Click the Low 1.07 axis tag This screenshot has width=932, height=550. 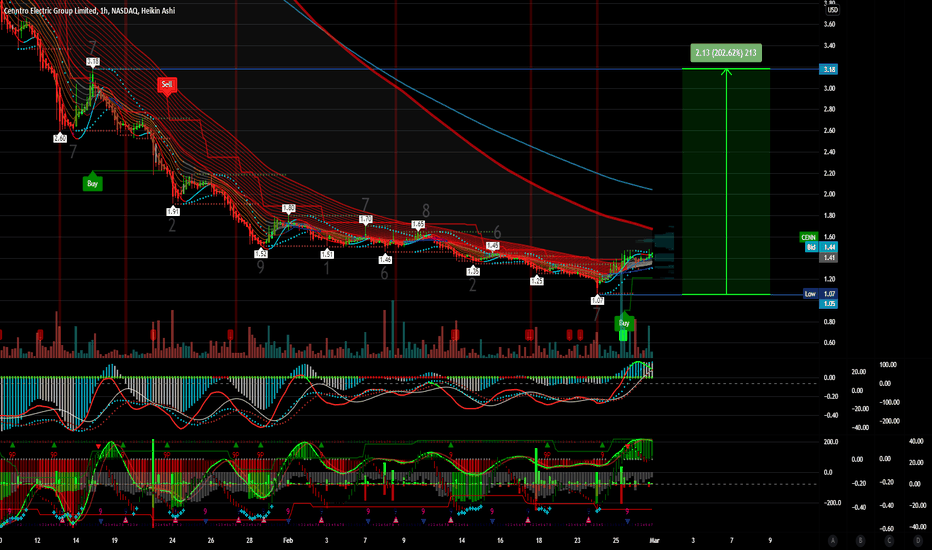coord(820,294)
